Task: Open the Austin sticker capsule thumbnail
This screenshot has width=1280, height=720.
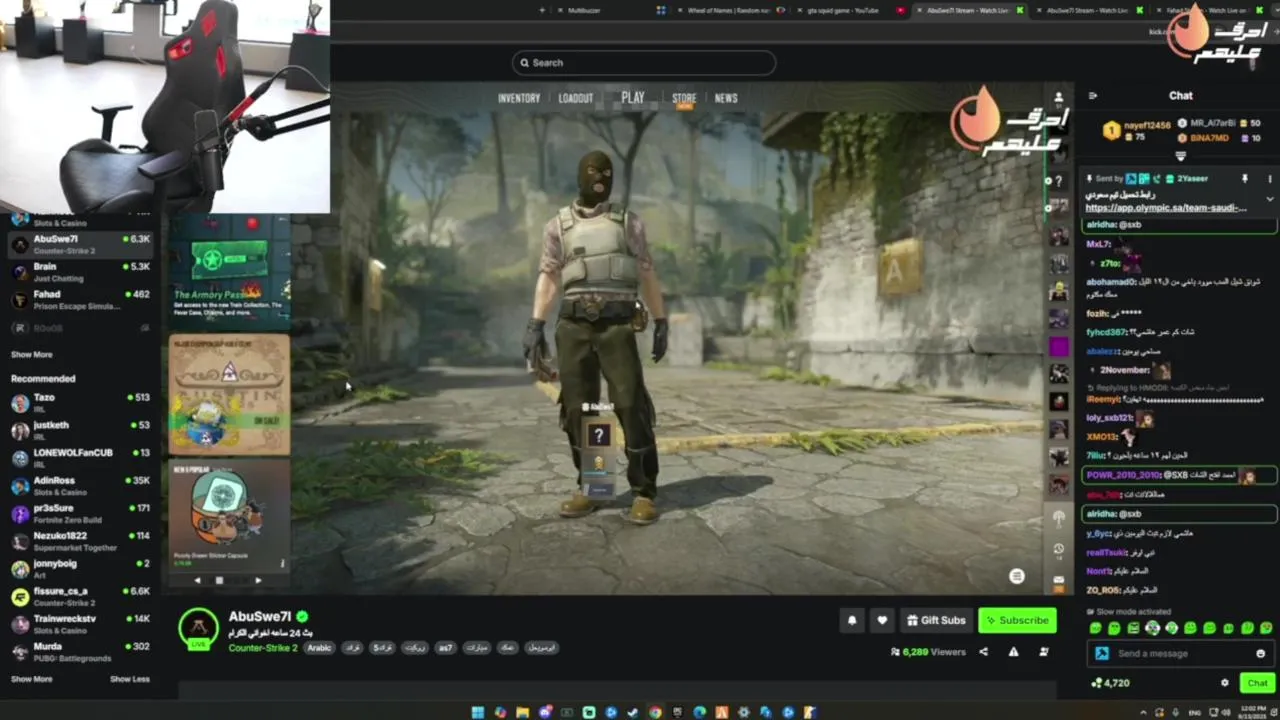Action: pyautogui.click(x=230, y=395)
